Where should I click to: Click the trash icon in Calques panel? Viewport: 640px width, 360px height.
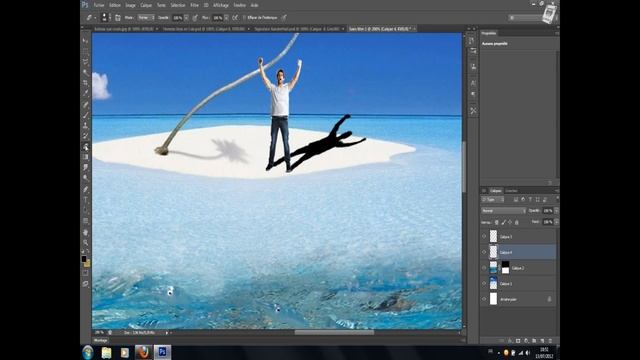pos(550,340)
